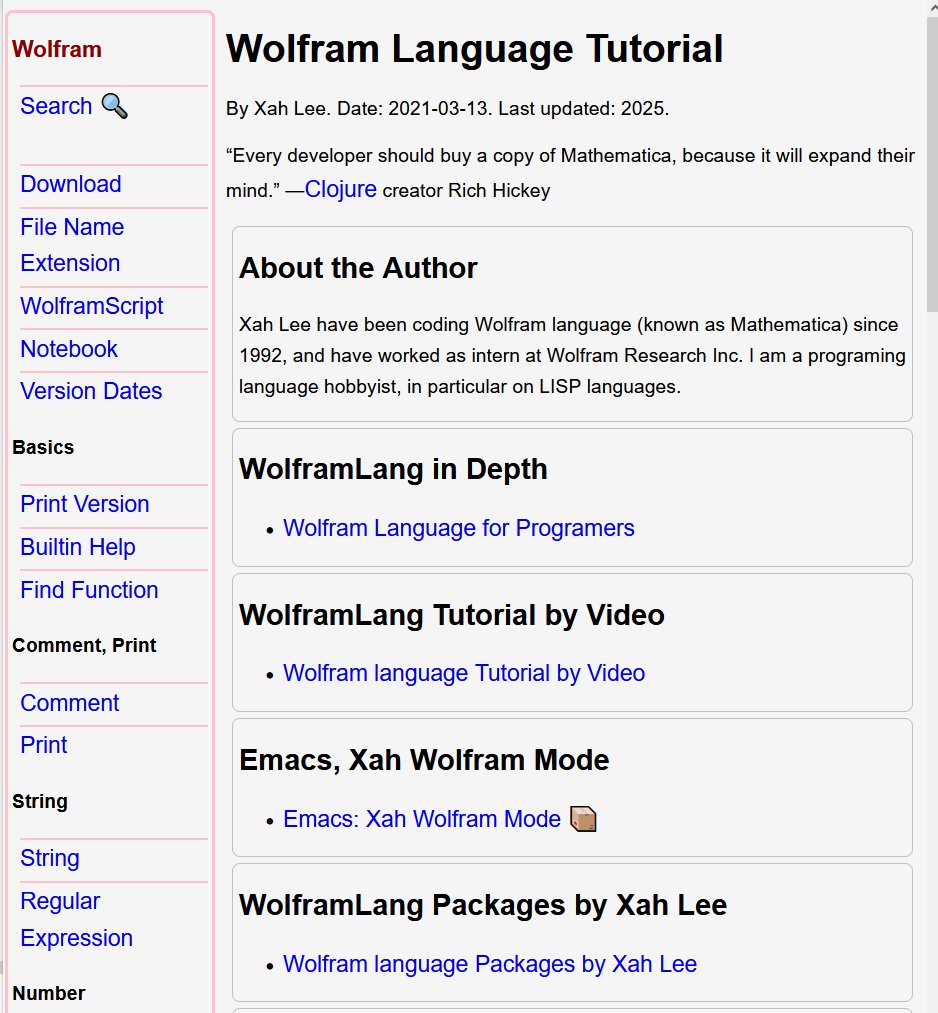
Task: Click the About the Author heading
Action: (358, 268)
